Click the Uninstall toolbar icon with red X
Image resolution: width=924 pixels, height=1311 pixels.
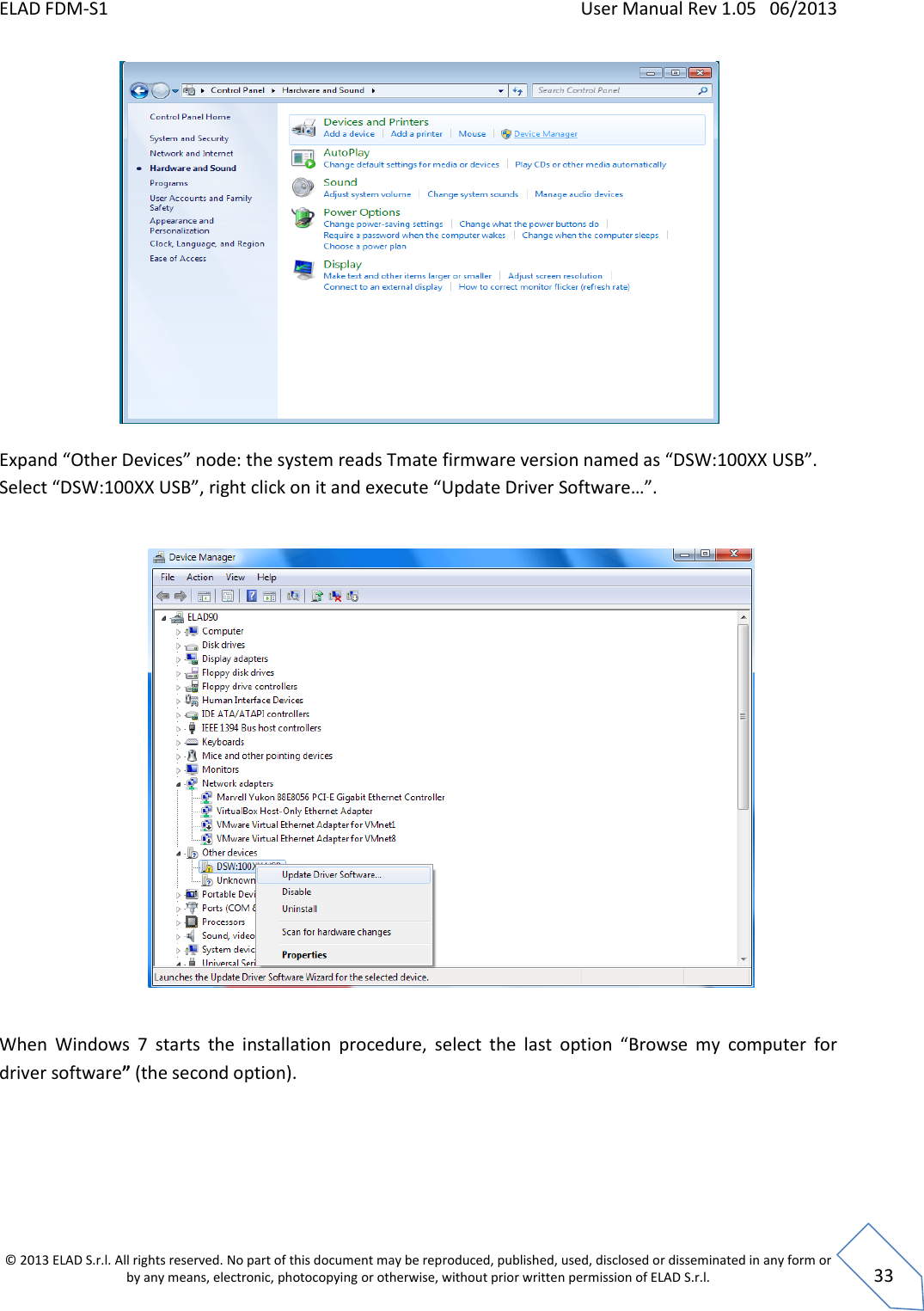335,596
